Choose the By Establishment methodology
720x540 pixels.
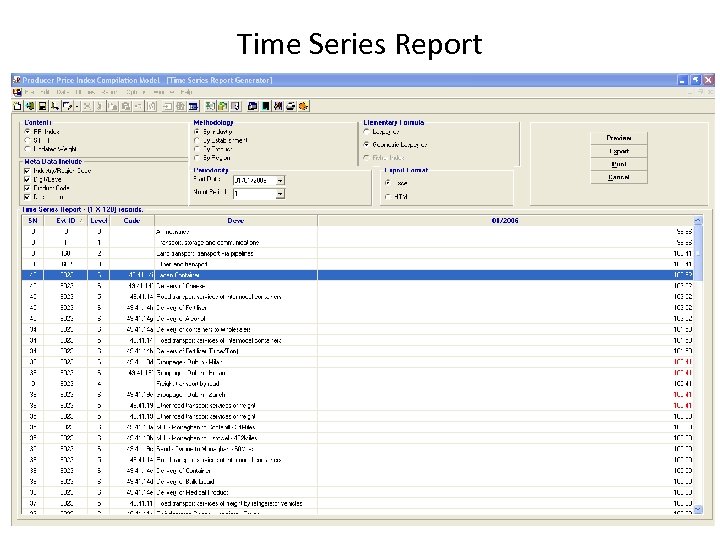click(x=197, y=140)
